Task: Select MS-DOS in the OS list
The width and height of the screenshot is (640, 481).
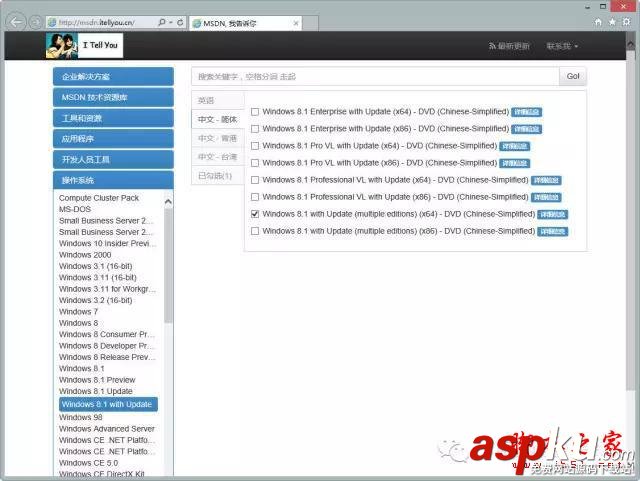Action: (75, 209)
